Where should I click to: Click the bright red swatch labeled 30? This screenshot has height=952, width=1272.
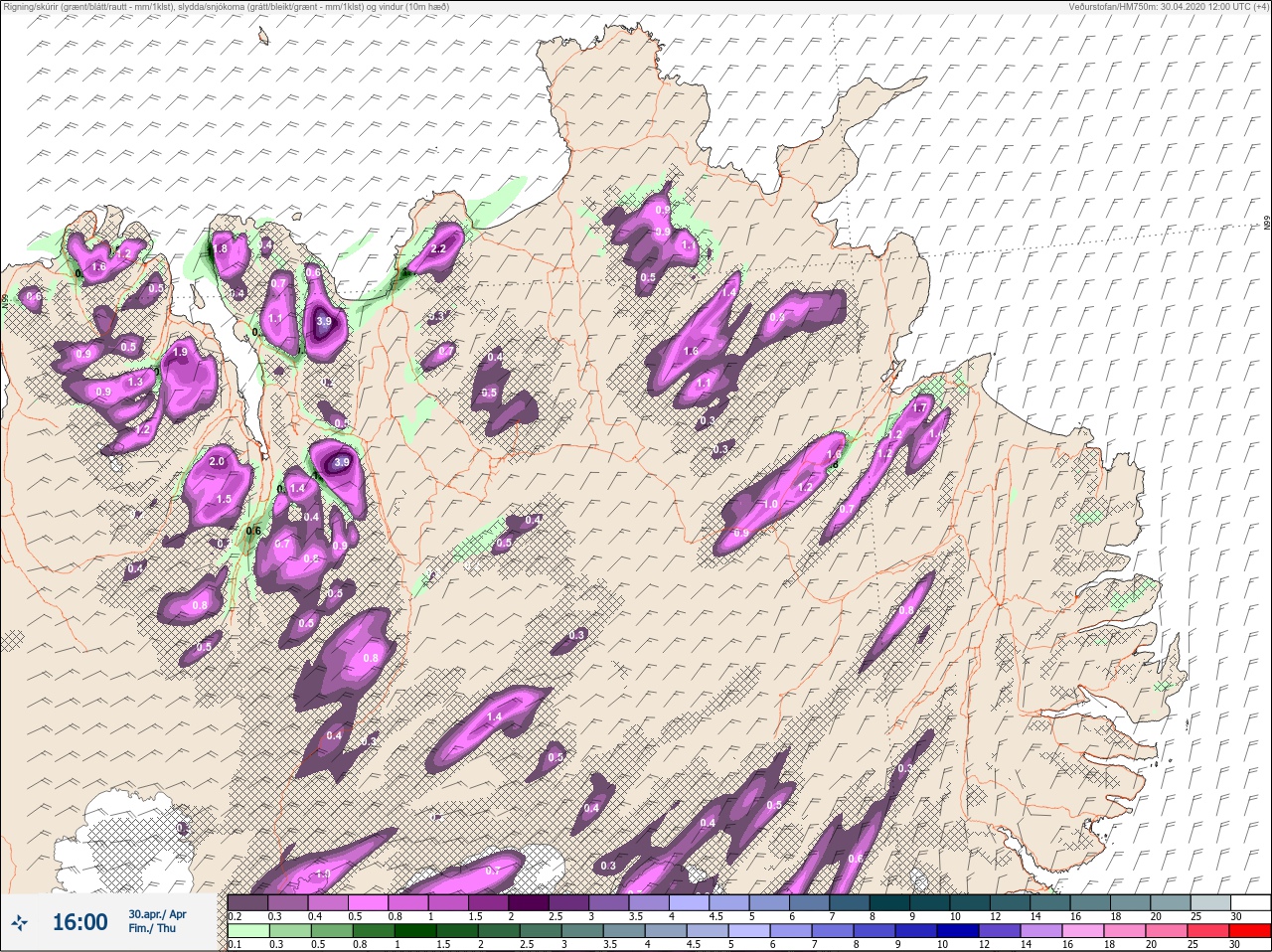tap(1251, 930)
